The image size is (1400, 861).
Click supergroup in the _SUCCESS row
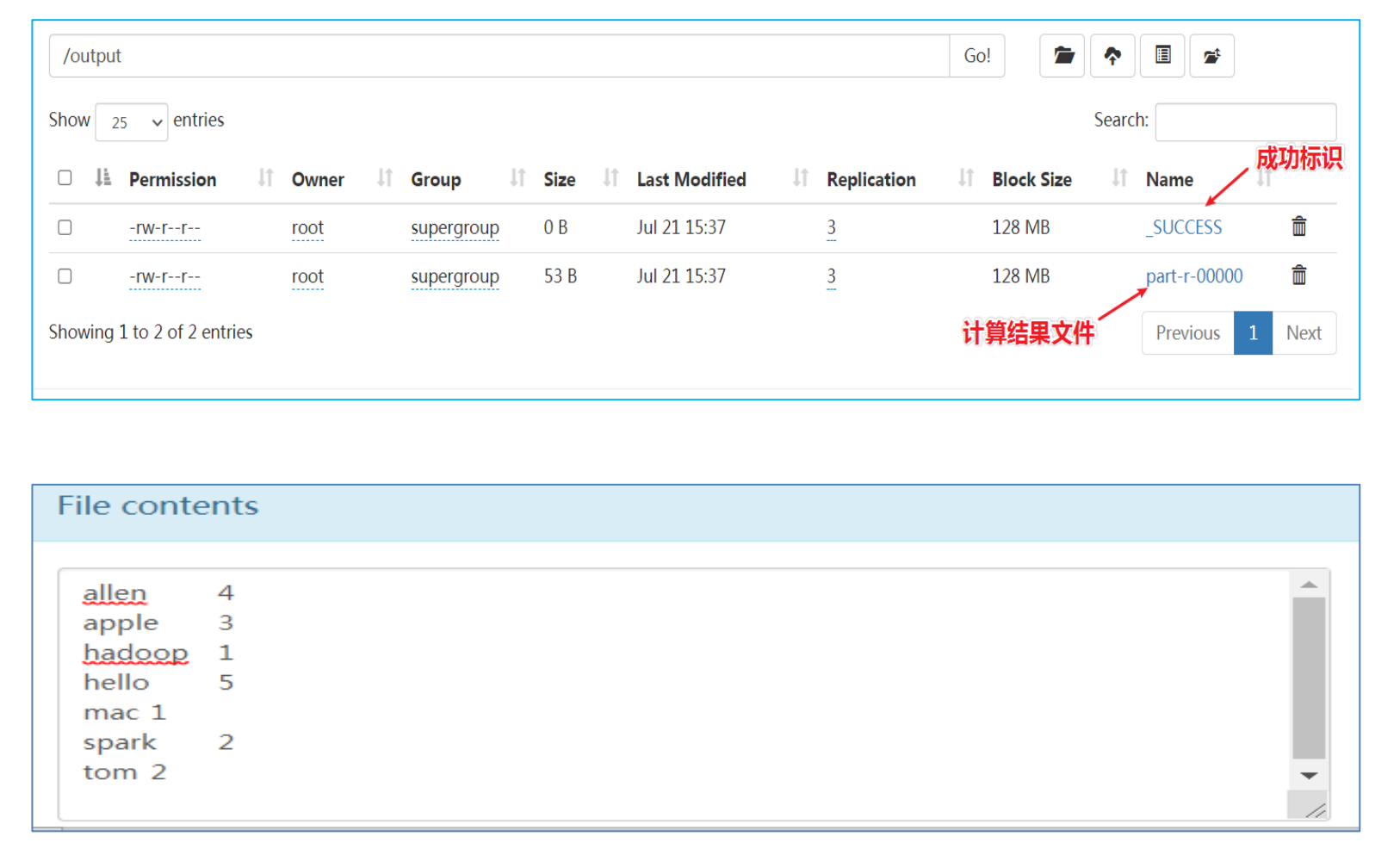pyautogui.click(x=455, y=228)
